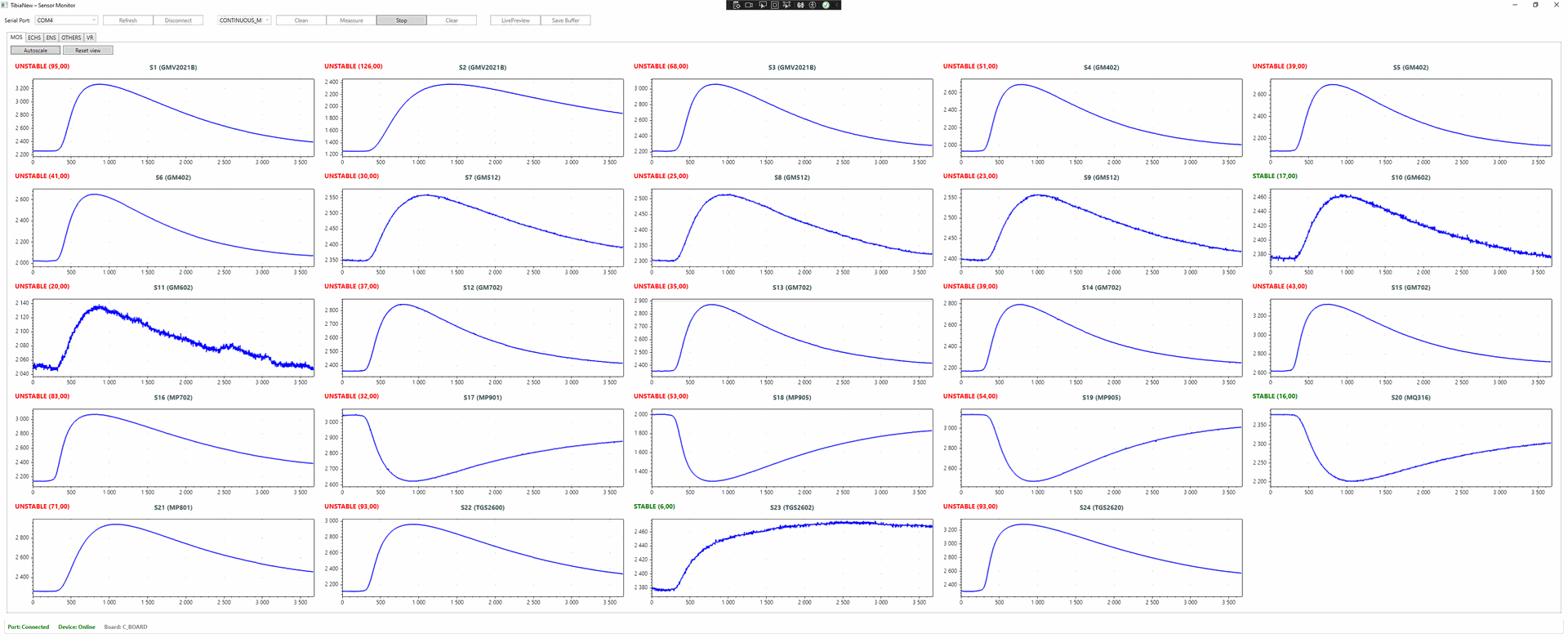Click the 'S14 (GM702)' chart title
1568x638 pixels.
click(x=1102, y=288)
